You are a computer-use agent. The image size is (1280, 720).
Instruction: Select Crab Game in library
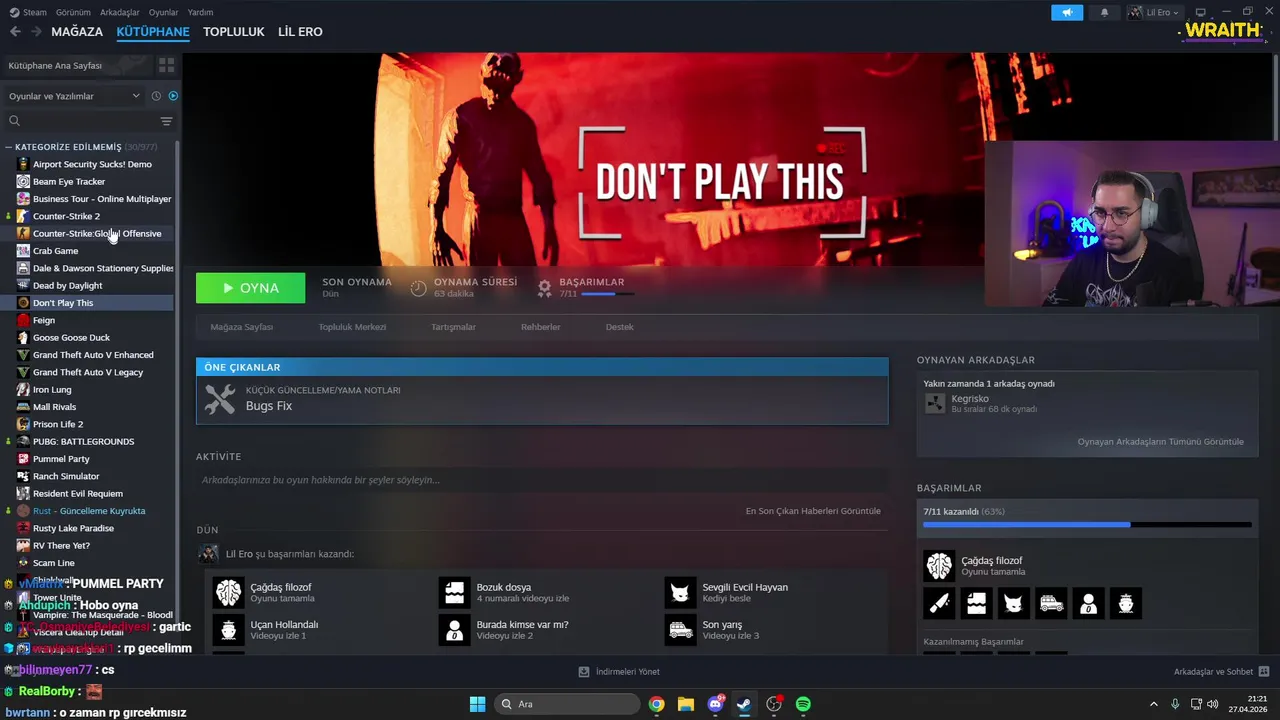(x=55, y=251)
